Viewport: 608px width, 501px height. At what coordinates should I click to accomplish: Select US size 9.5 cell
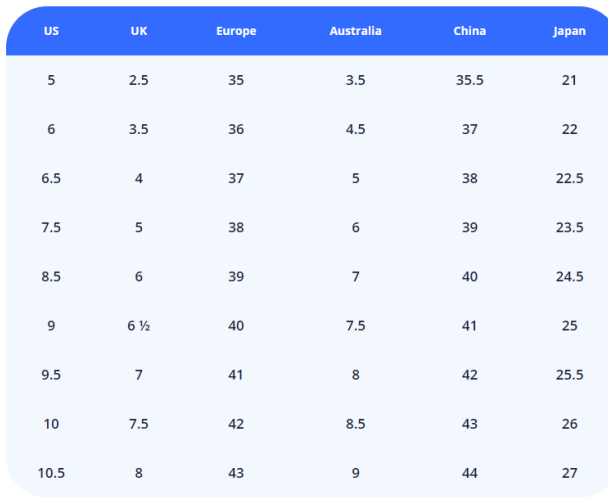(x=51, y=375)
